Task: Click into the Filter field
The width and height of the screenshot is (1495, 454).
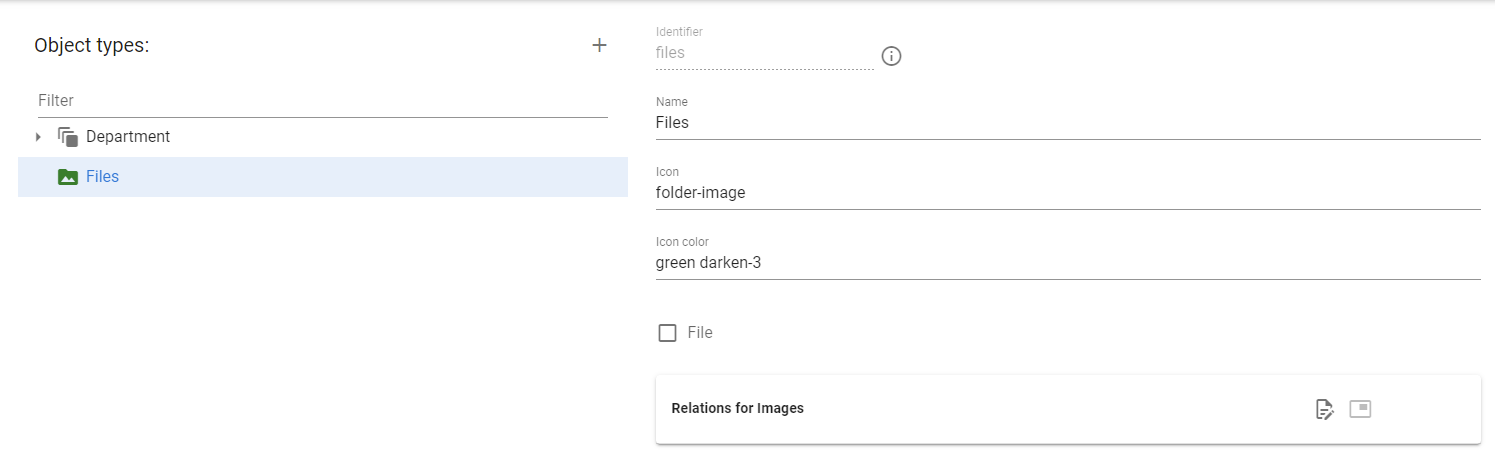Action: click(323, 101)
